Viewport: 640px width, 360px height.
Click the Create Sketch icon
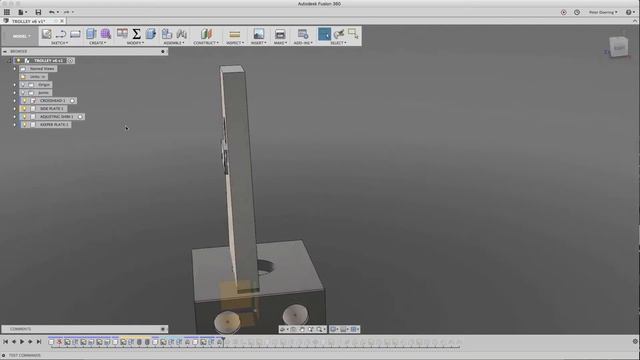47,34
